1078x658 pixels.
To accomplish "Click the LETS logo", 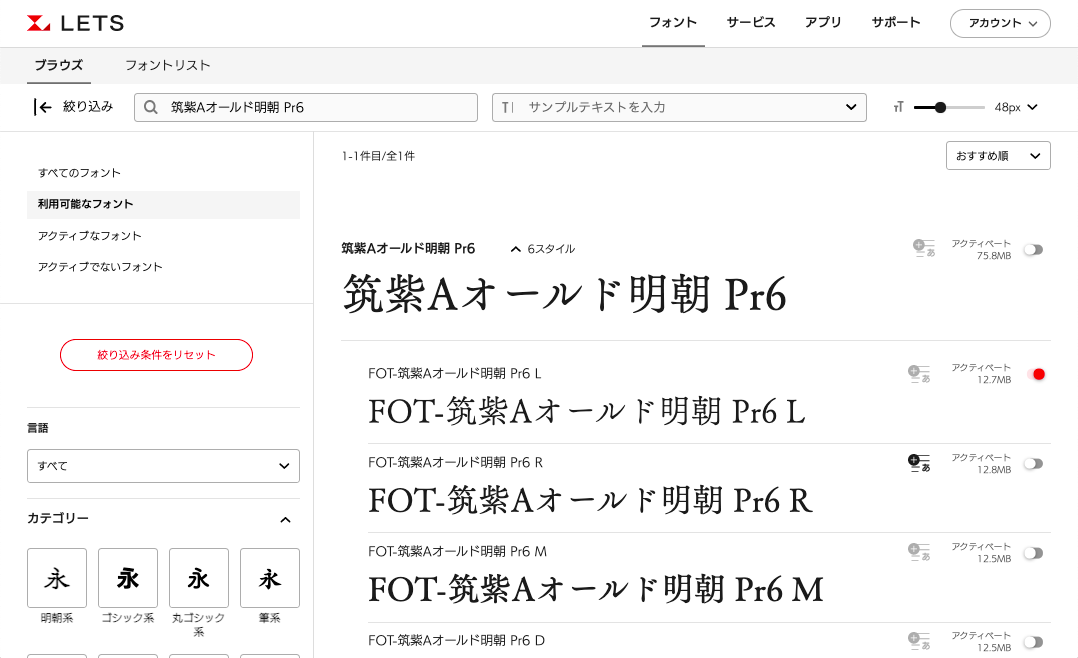I will point(76,23).
